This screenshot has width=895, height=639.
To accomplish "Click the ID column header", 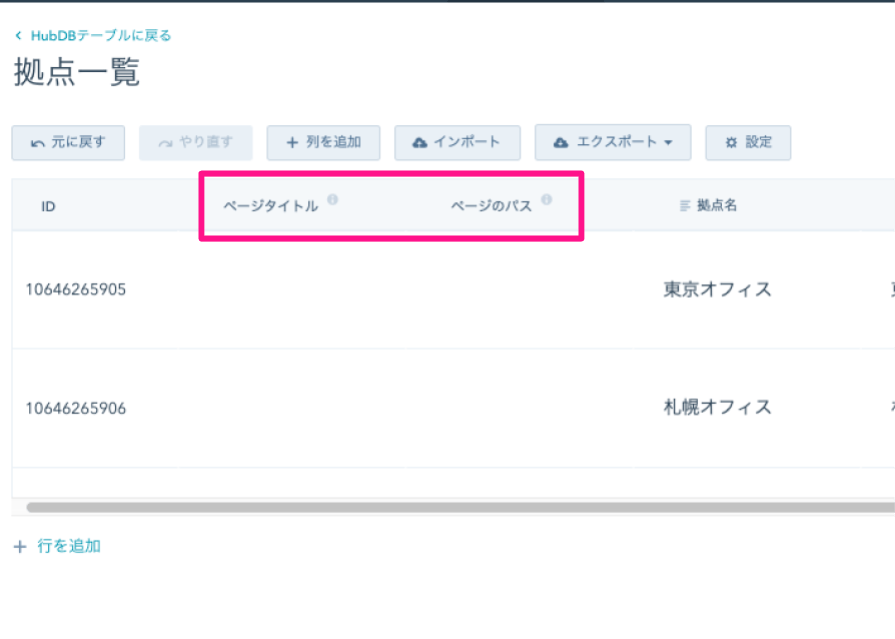I will tap(48, 206).
